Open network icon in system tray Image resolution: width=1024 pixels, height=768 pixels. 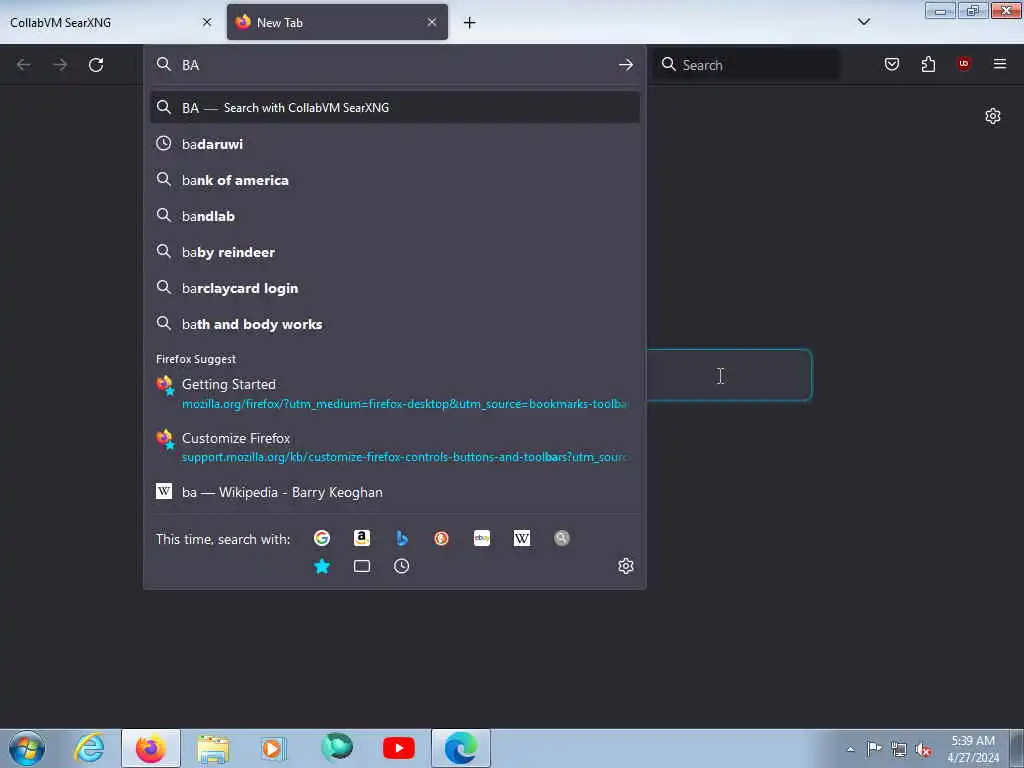pos(899,750)
